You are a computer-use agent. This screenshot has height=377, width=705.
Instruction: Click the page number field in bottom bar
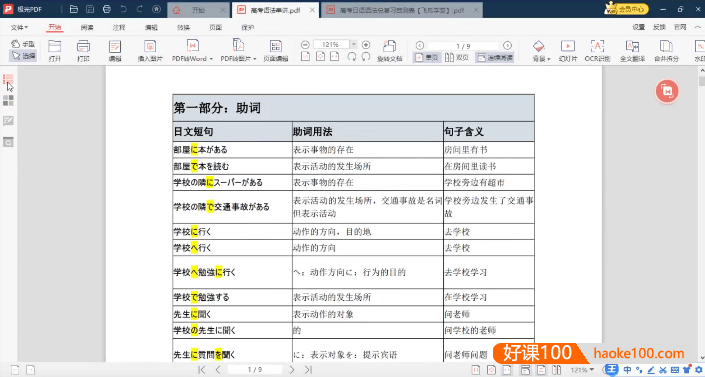click(254, 370)
